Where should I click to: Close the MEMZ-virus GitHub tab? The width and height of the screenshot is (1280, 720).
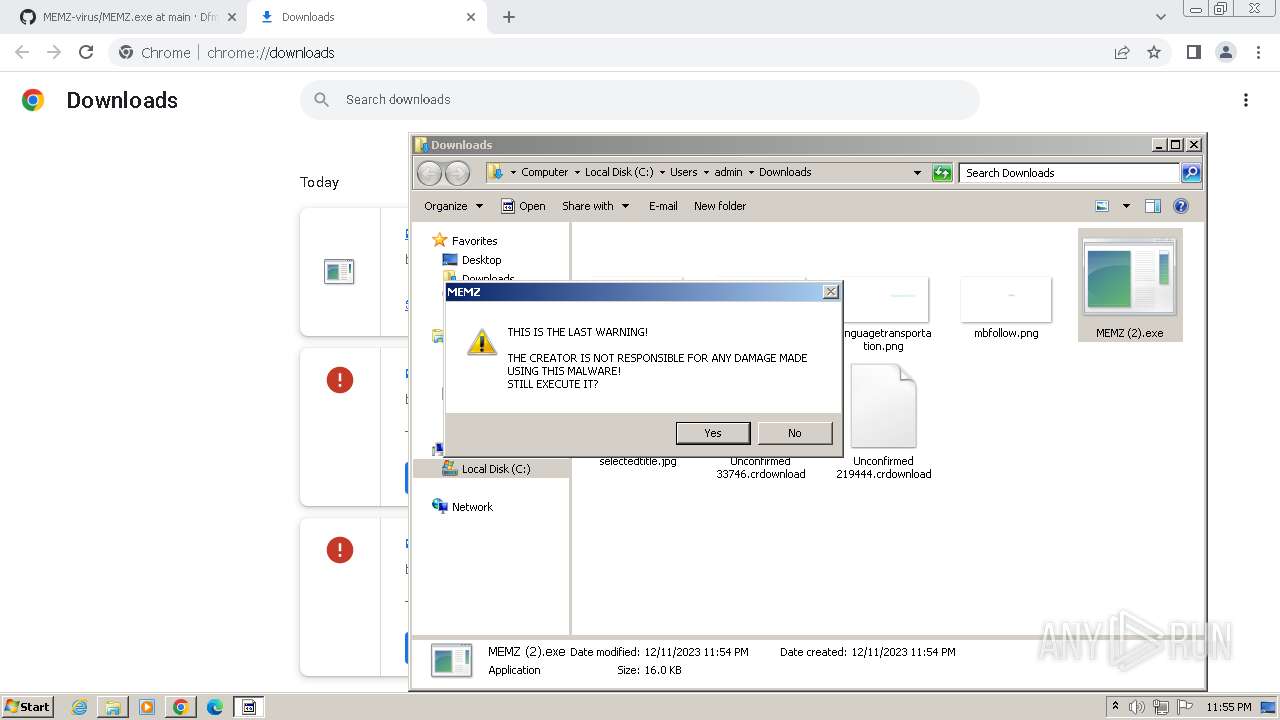point(231,17)
